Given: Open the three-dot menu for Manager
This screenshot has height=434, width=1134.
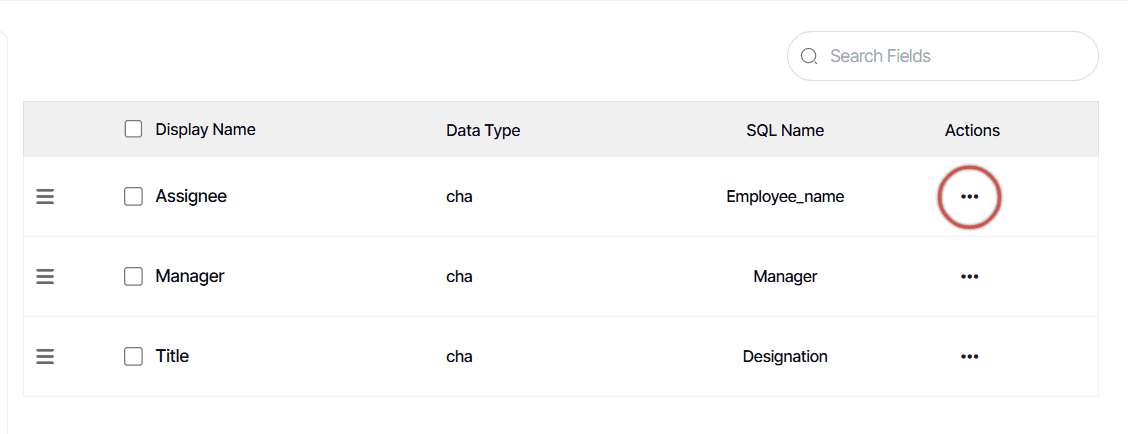Looking at the screenshot, I should click(x=969, y=276).
